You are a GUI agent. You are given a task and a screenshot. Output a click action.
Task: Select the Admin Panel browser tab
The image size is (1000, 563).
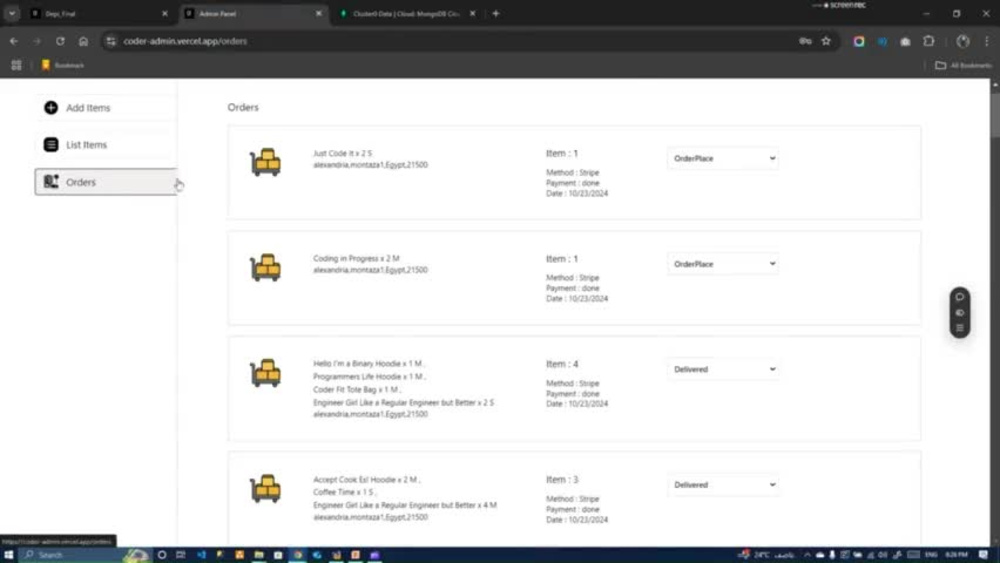253,13
